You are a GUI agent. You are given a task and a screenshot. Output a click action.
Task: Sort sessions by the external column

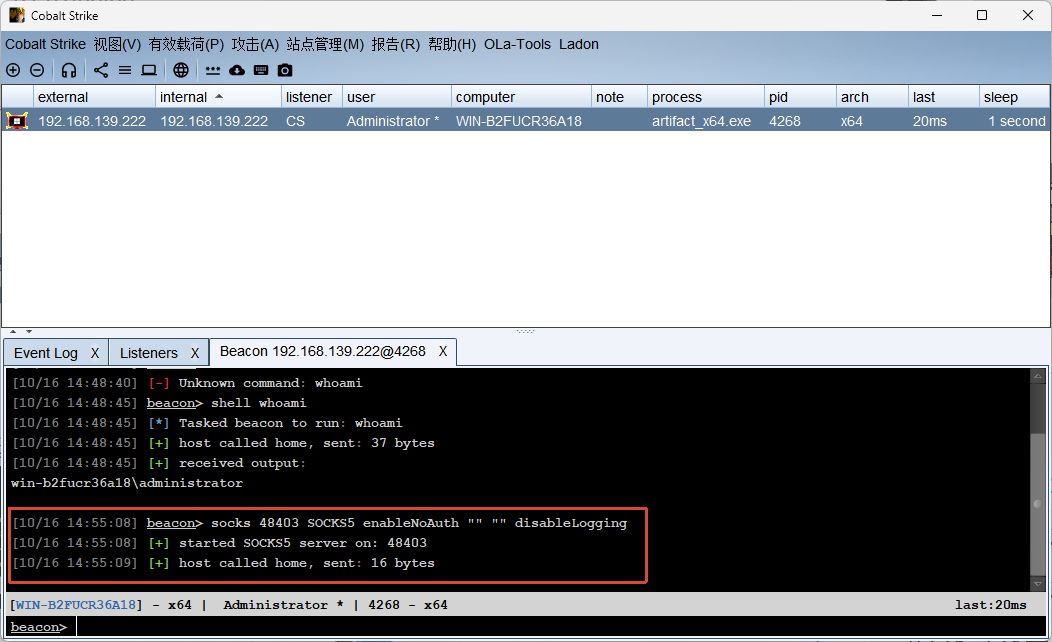(95, 97)
